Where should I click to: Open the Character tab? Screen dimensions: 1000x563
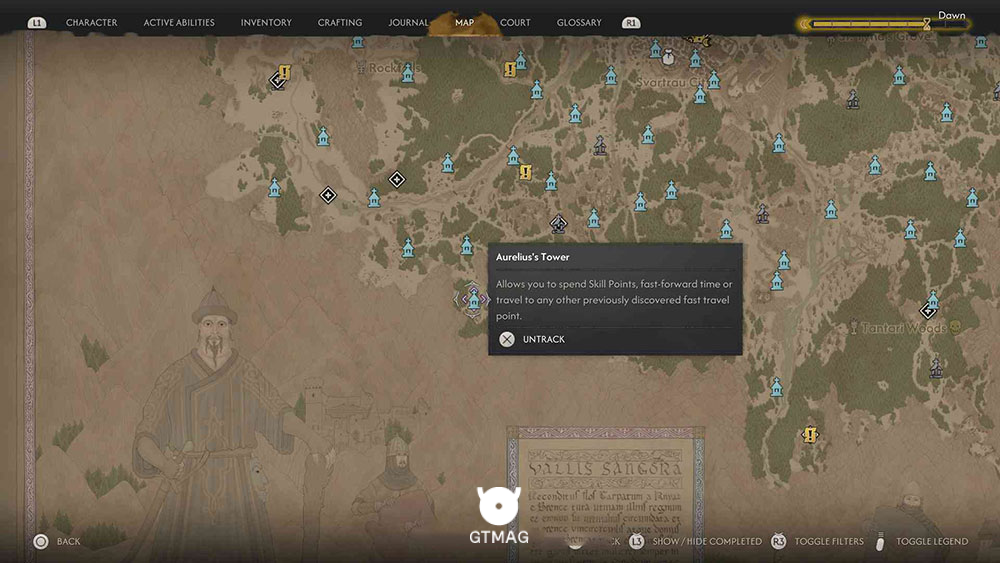[91, 22]
